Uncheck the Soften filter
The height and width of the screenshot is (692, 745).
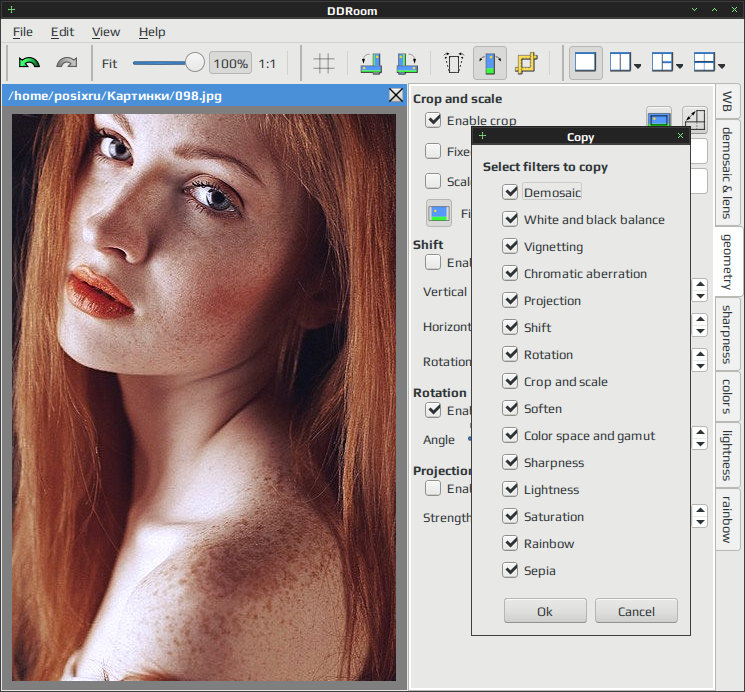pos(510,408)
